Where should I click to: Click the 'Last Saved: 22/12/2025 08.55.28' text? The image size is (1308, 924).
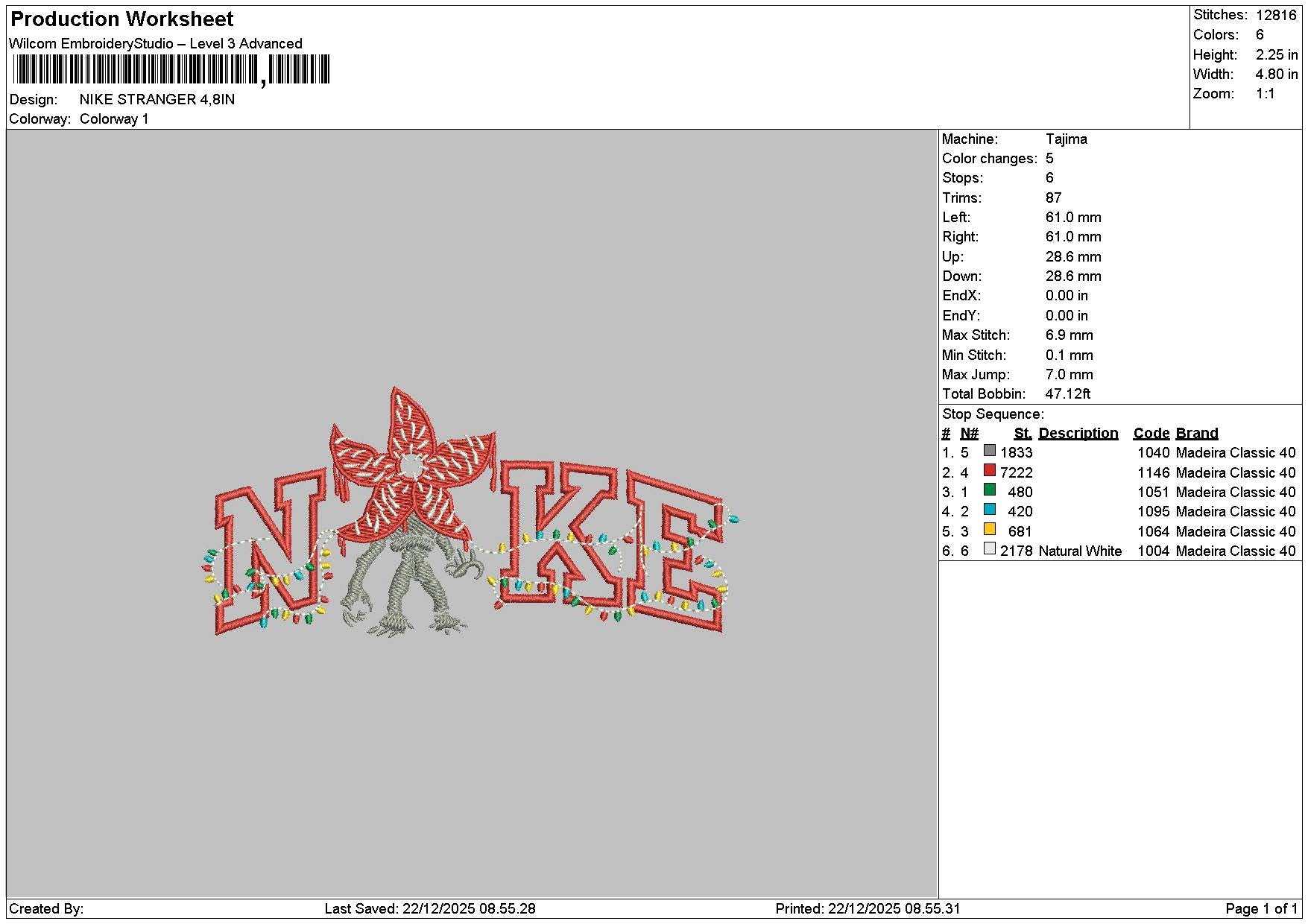[430, 909]
